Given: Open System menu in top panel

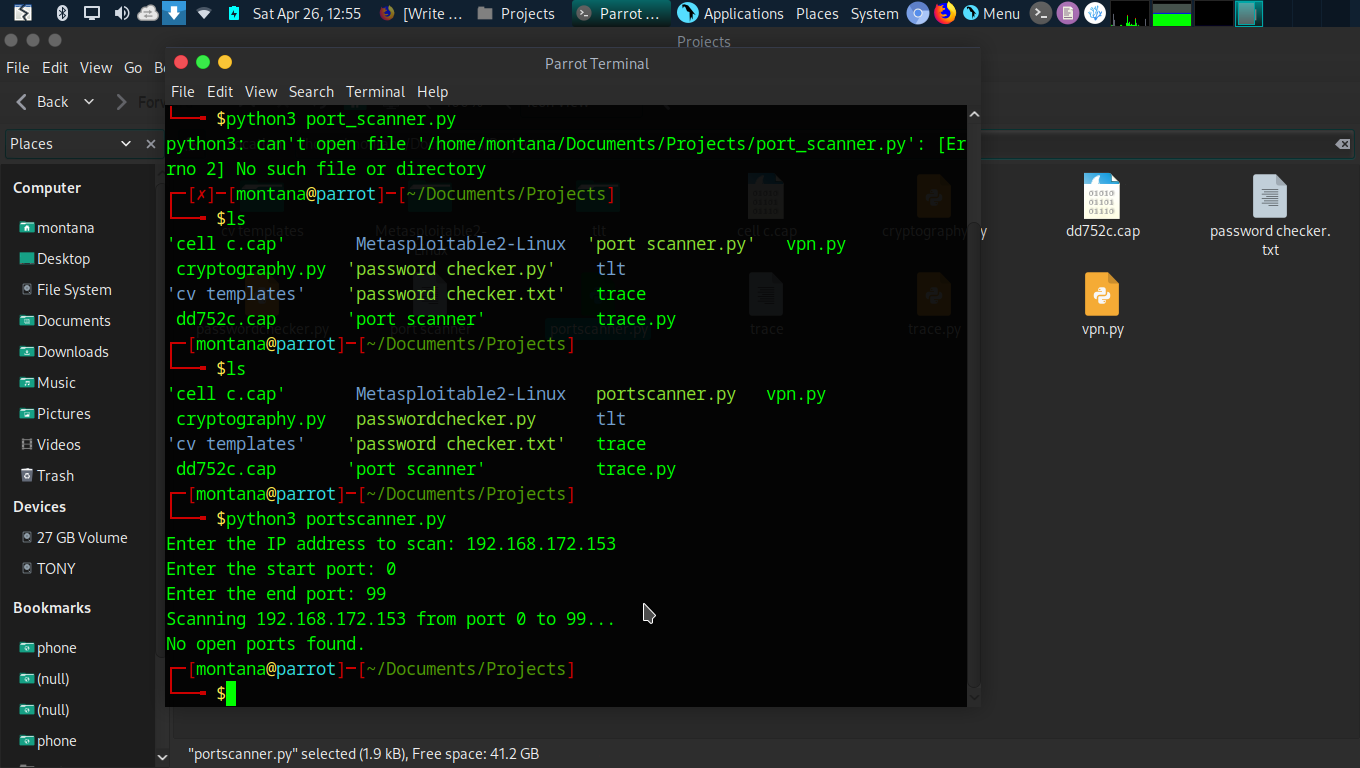Looking at the screenshot, I should (874, 13).
